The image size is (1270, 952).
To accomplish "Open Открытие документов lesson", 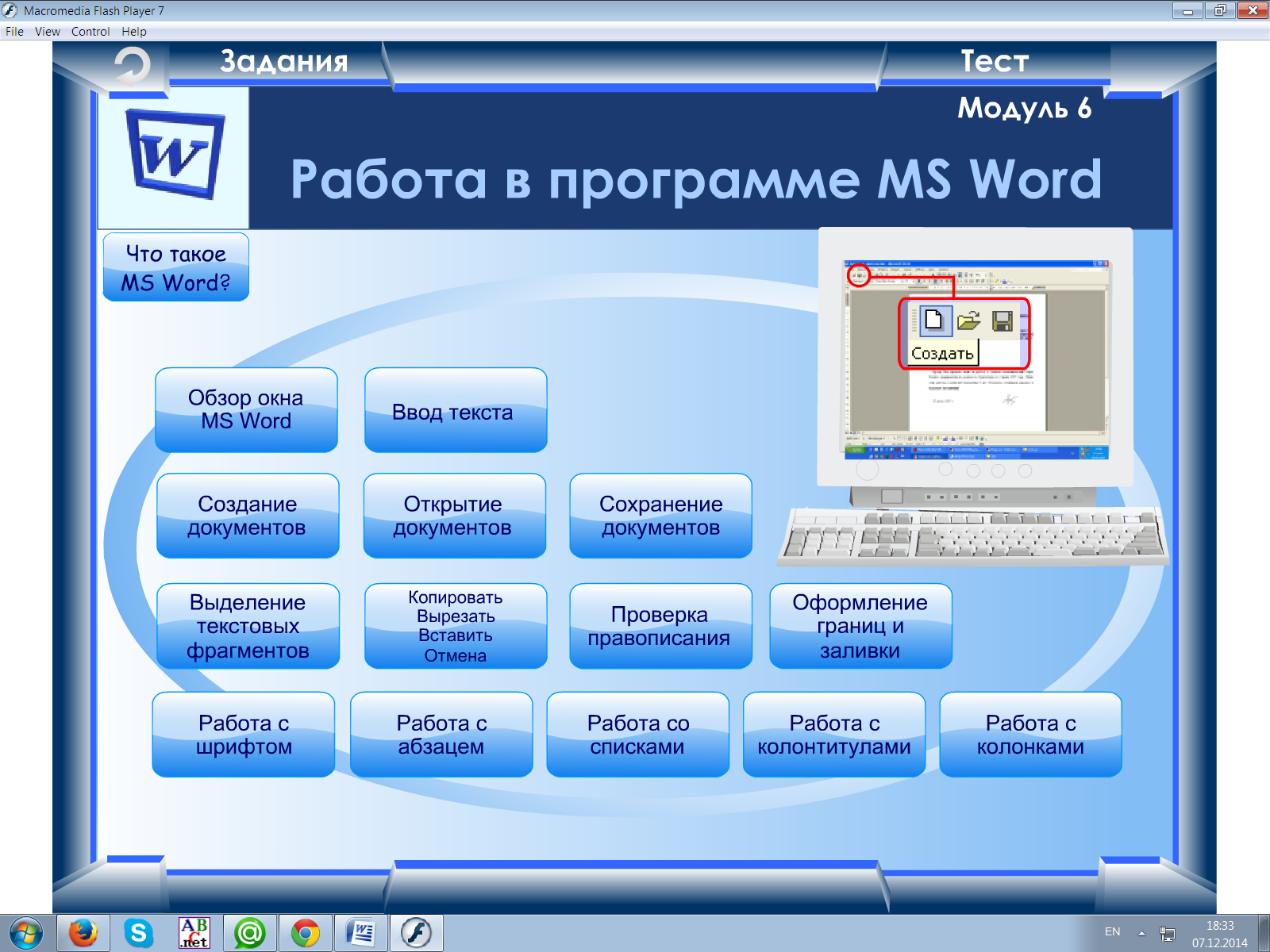I will tap(454, 516).
